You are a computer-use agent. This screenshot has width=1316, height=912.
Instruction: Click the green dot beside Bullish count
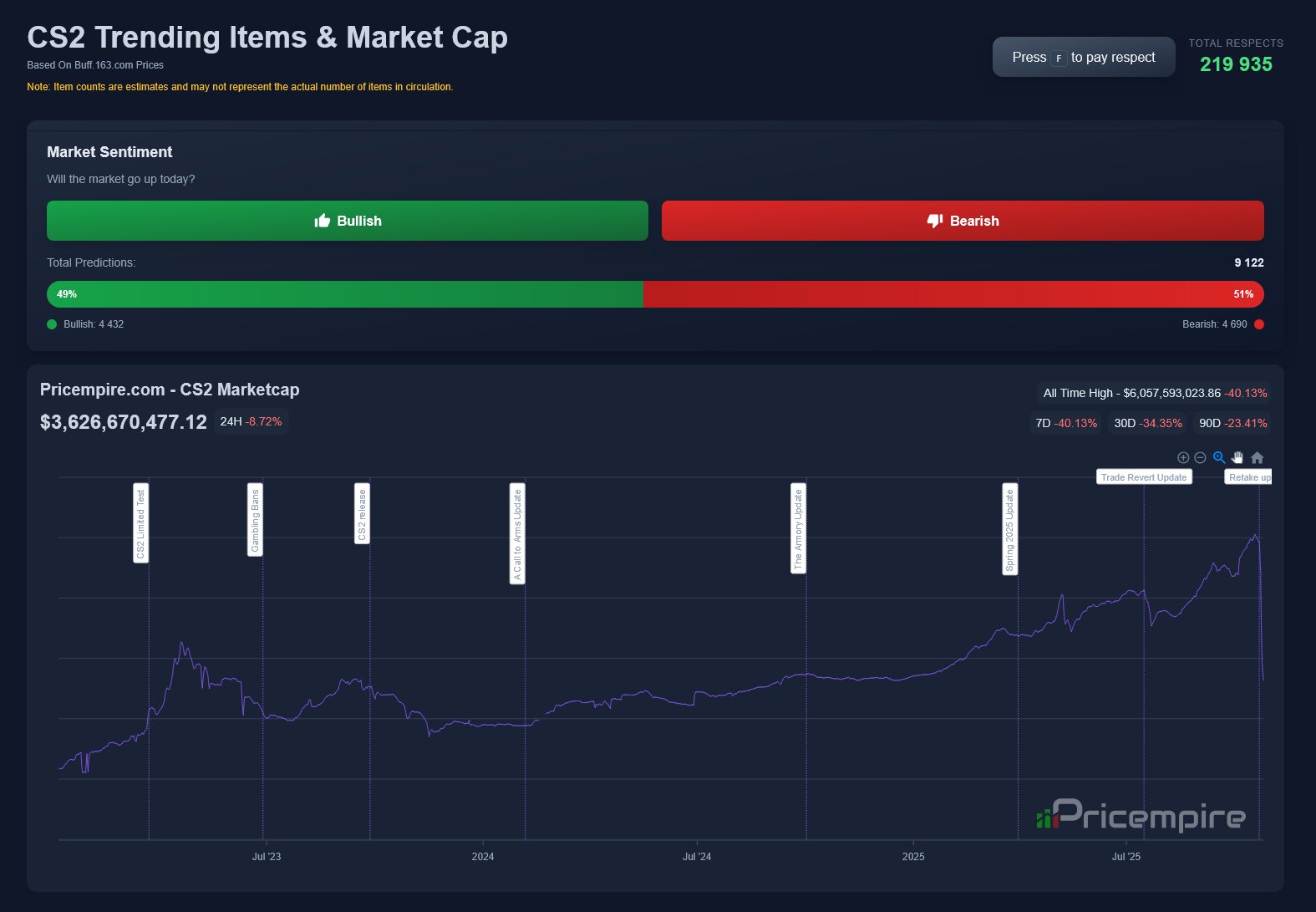pyautogui.click(x=52, y=324)
